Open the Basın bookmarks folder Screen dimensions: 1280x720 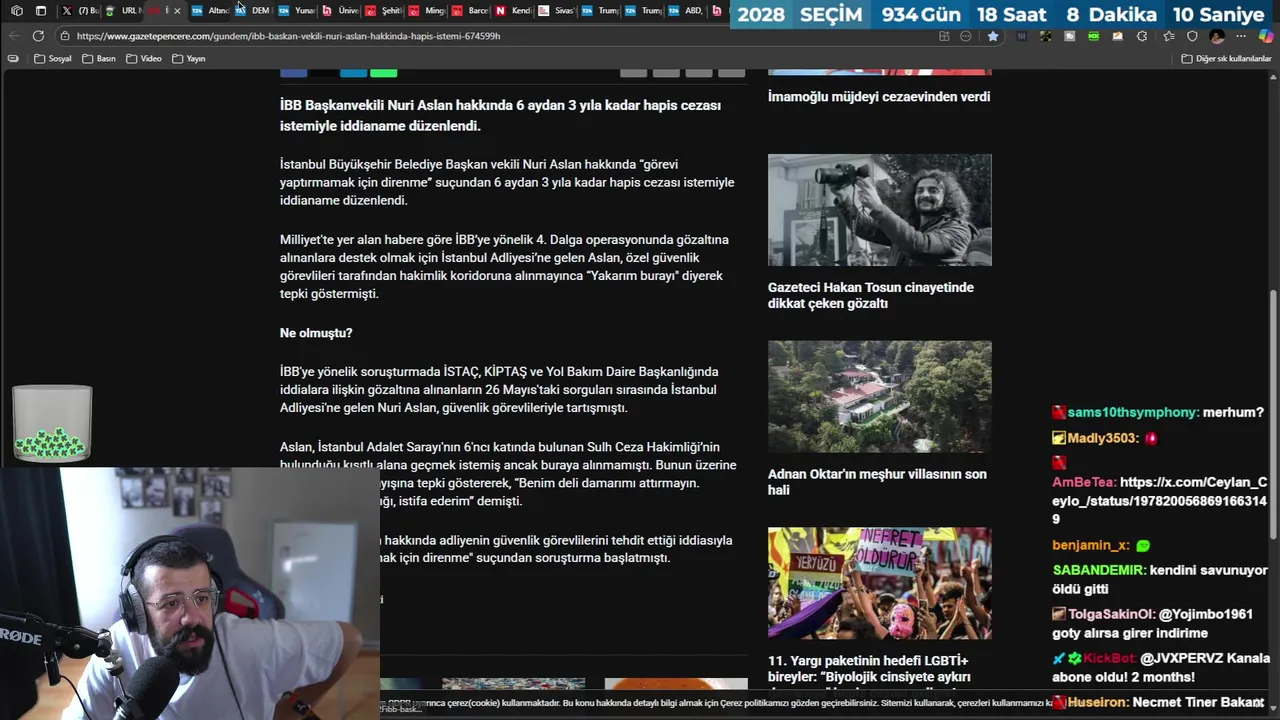pos(99,59)
